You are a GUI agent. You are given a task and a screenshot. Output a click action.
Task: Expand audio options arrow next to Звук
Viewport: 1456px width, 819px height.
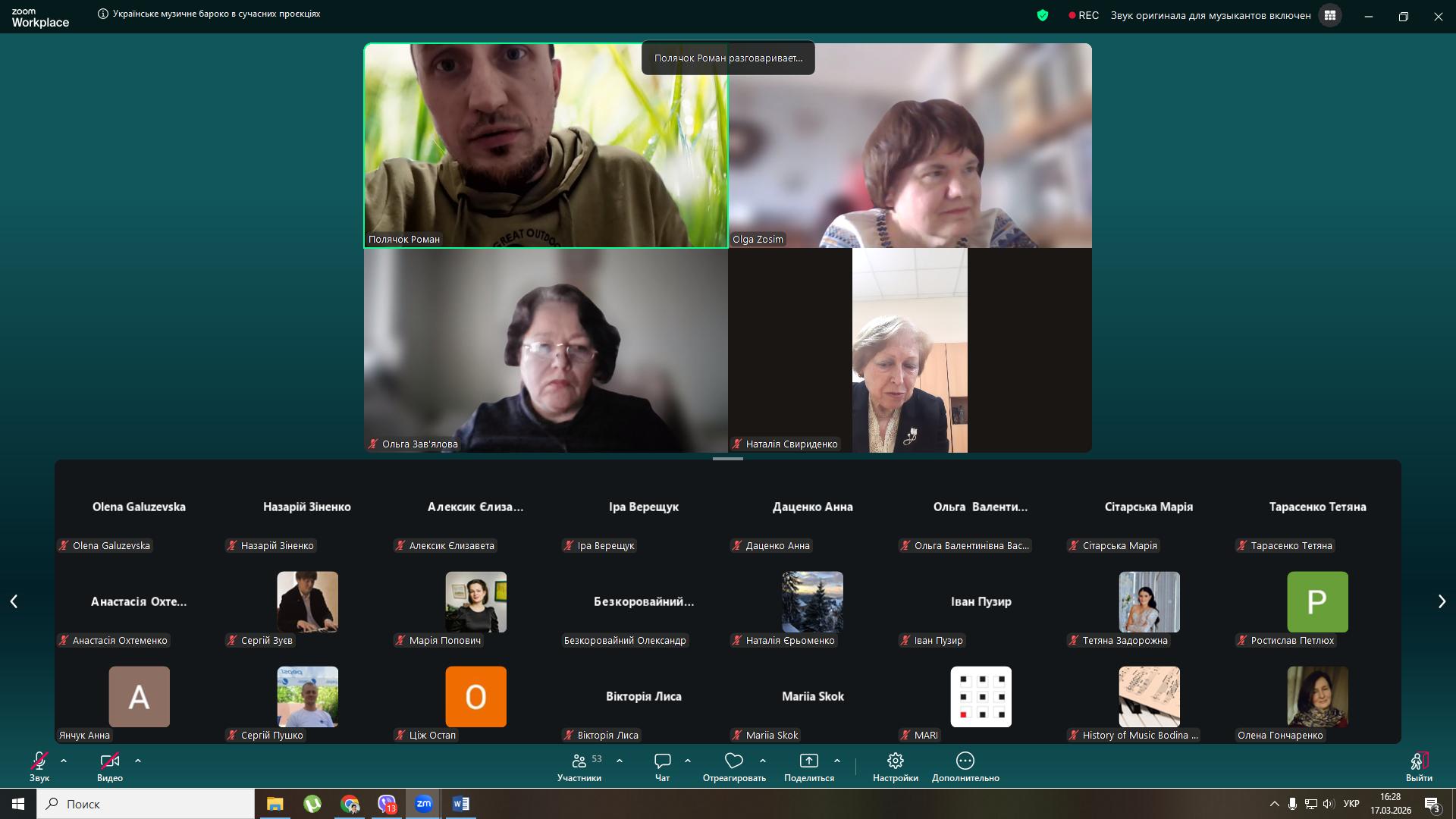click(64, 760)
